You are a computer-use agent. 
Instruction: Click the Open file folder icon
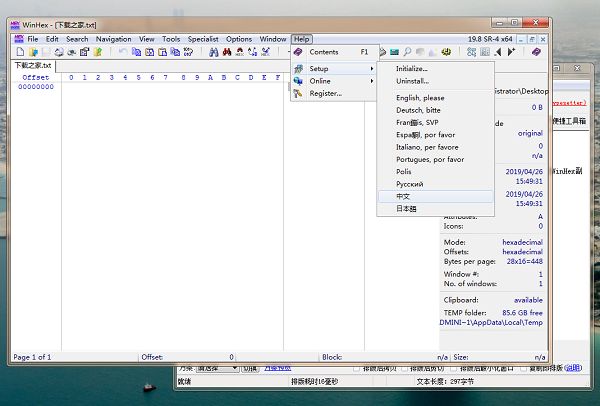point(33,52)
